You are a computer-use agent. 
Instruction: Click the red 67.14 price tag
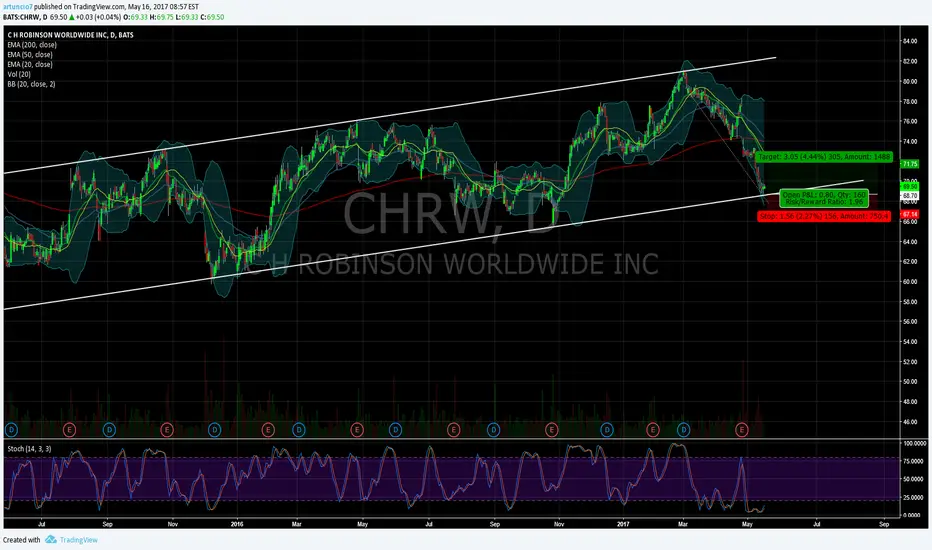pos(910,214)
